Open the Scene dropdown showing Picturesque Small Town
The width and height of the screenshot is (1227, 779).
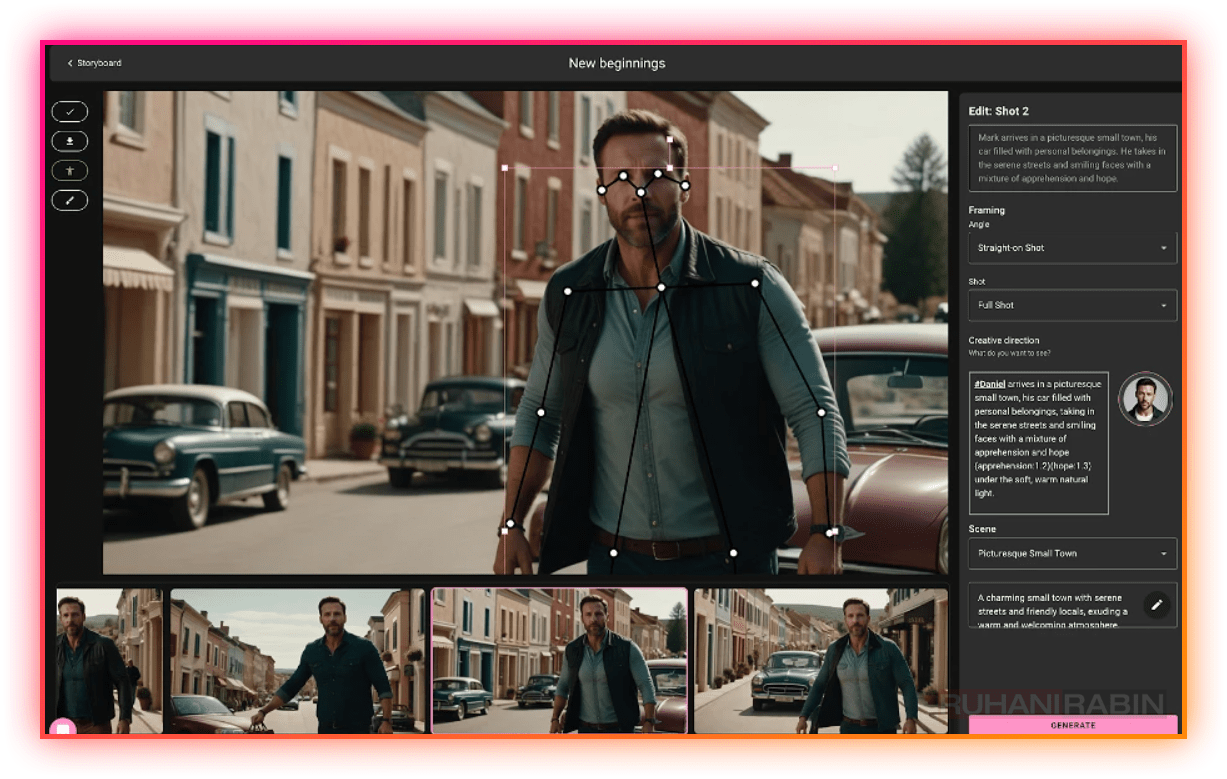[x=1073, y=553]
